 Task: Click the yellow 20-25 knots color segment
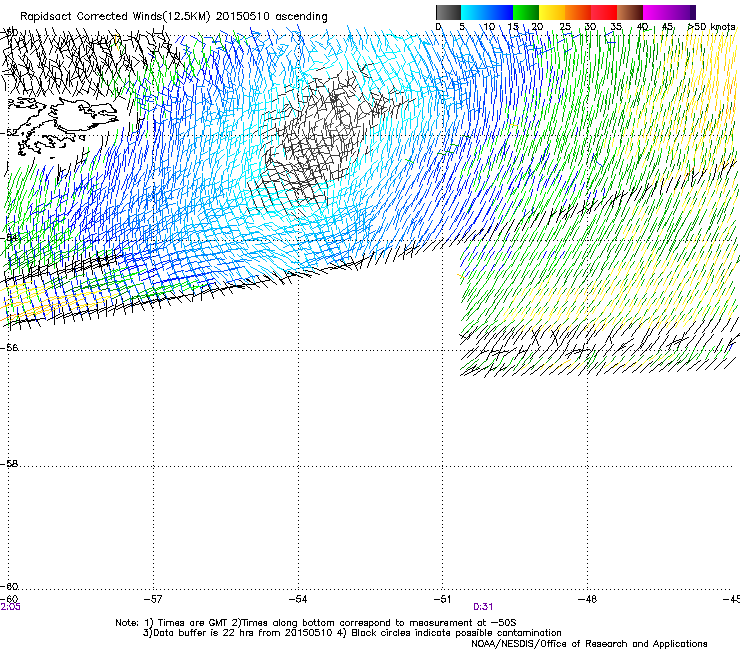point(552,12)
